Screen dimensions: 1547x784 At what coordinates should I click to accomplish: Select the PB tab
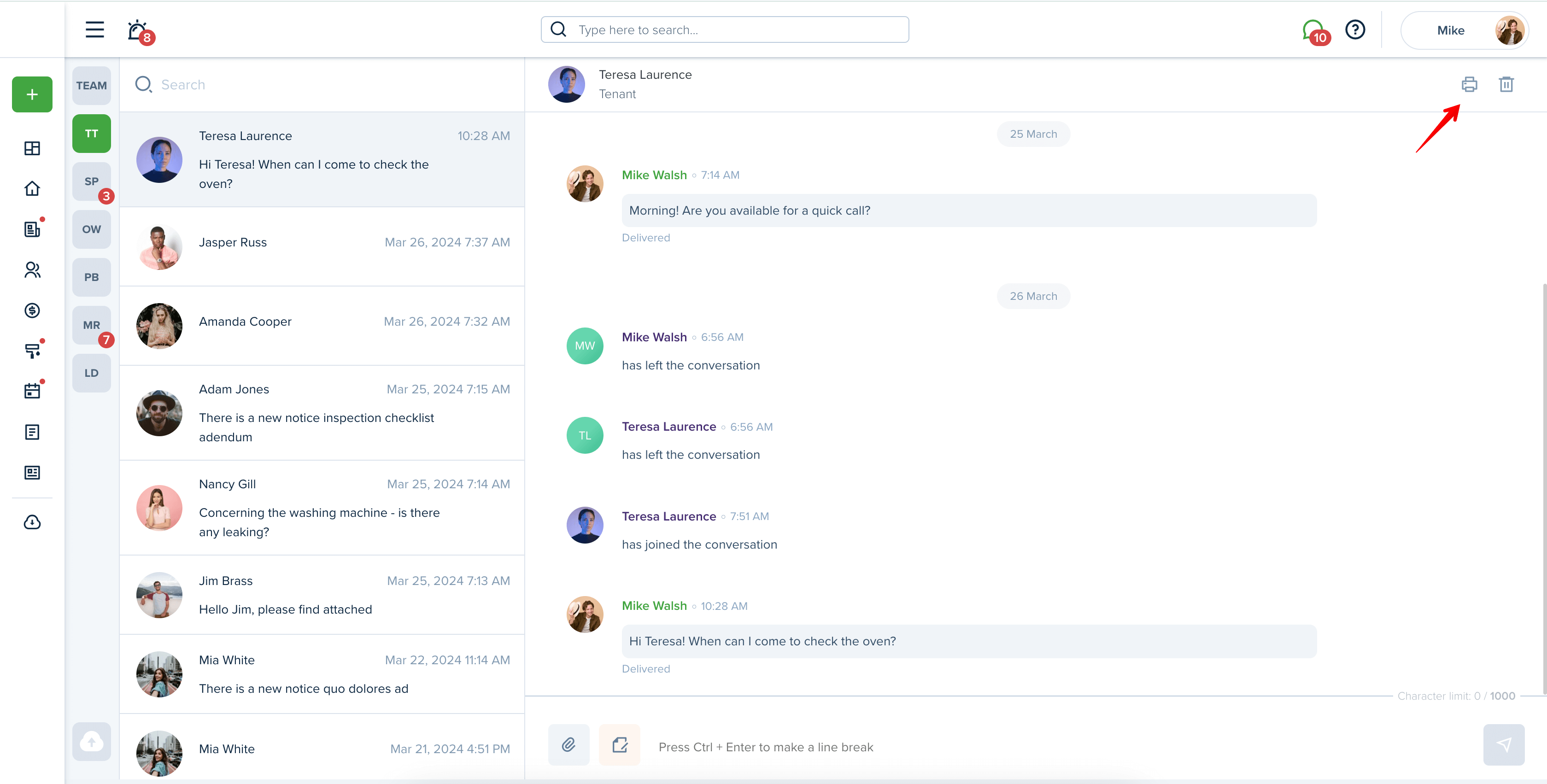(91, 277)
